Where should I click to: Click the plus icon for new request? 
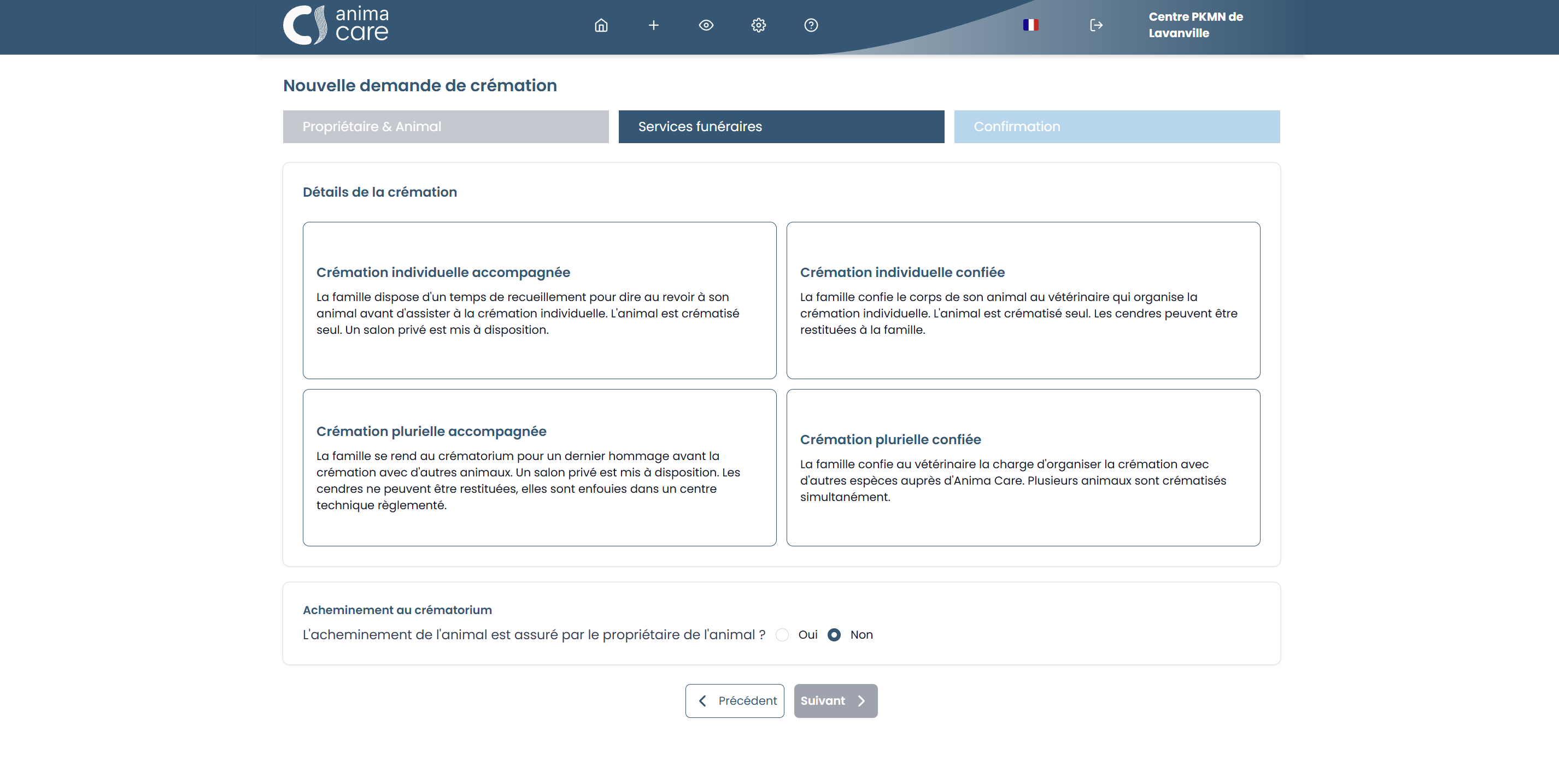click(653, 26)
